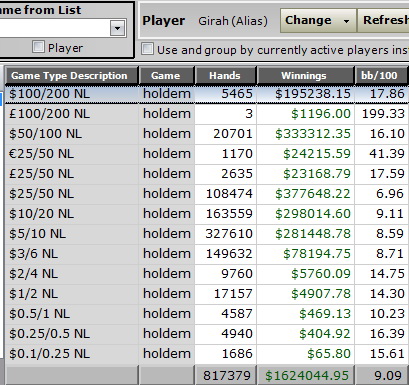Sort by Winnings column header
Viewport: 409px width, 385px height.
click(x=305, y=76)
